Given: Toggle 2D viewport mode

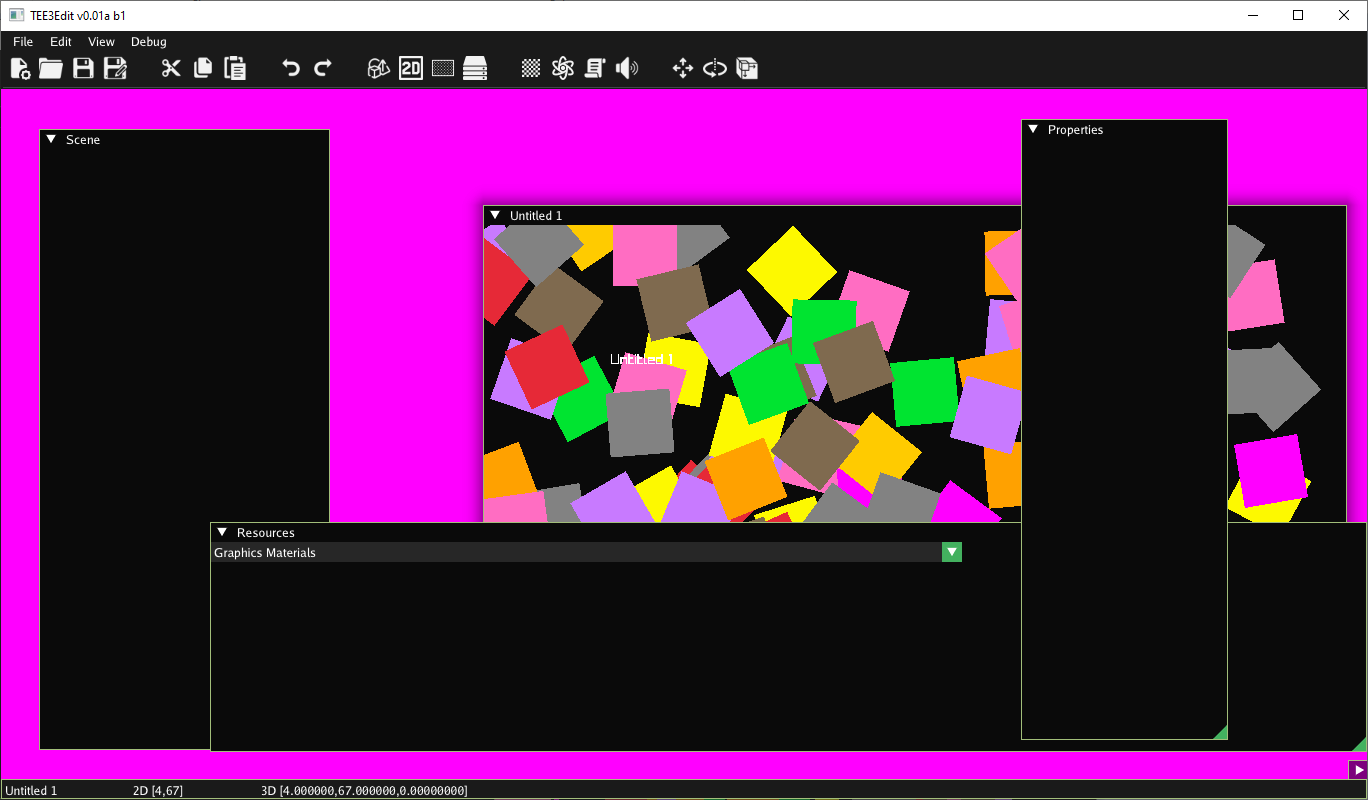Looking at the screenshot, I should point(410,68).
